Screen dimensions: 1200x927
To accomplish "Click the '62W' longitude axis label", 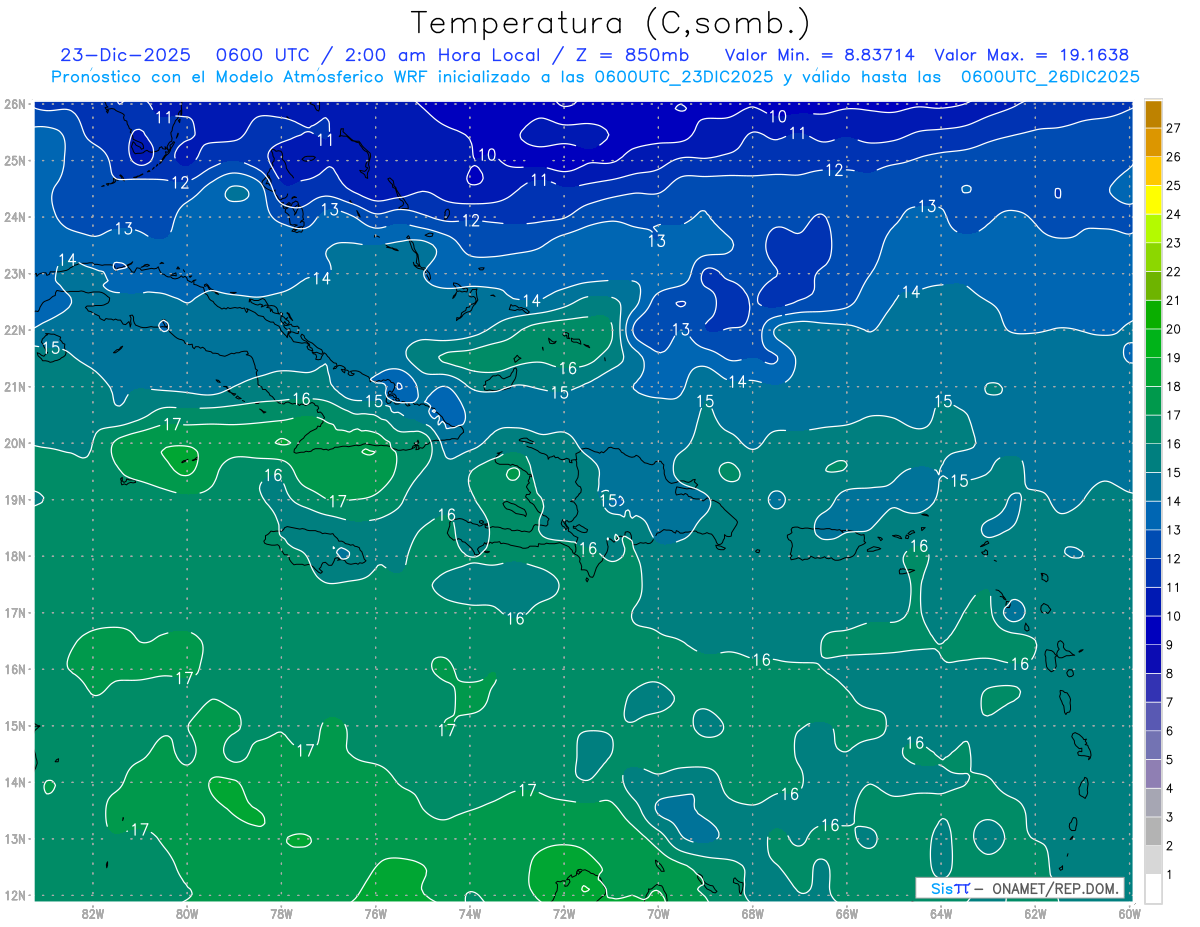I will pos(1034,913).
